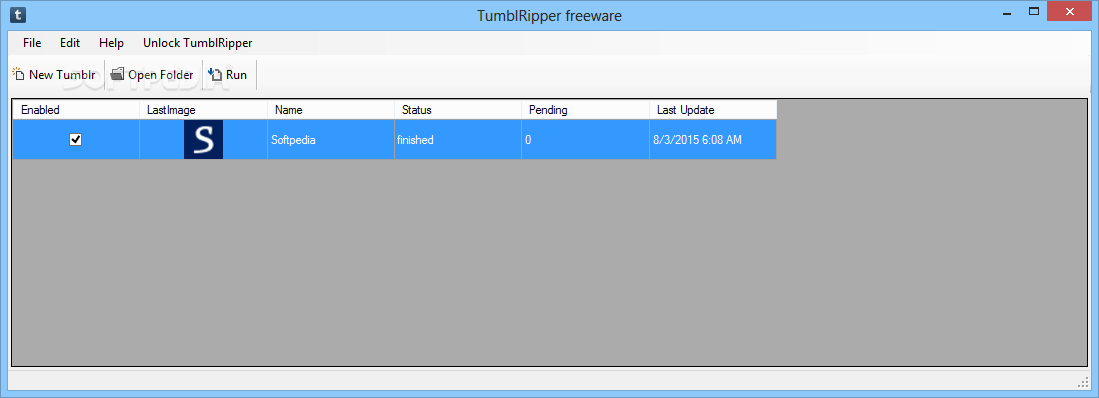The image size is (1099, 398).
Task: Open the Help menu
Action: click(x=111, y=43)
